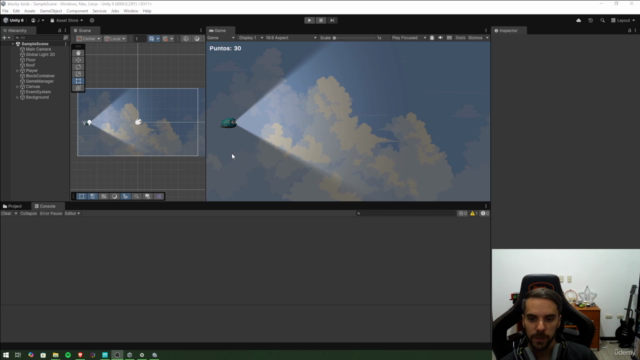The width and height of the screenshot is (640, 360).
Task: Open Unity Cloud from the cloud icon
Action: (578, 20)
